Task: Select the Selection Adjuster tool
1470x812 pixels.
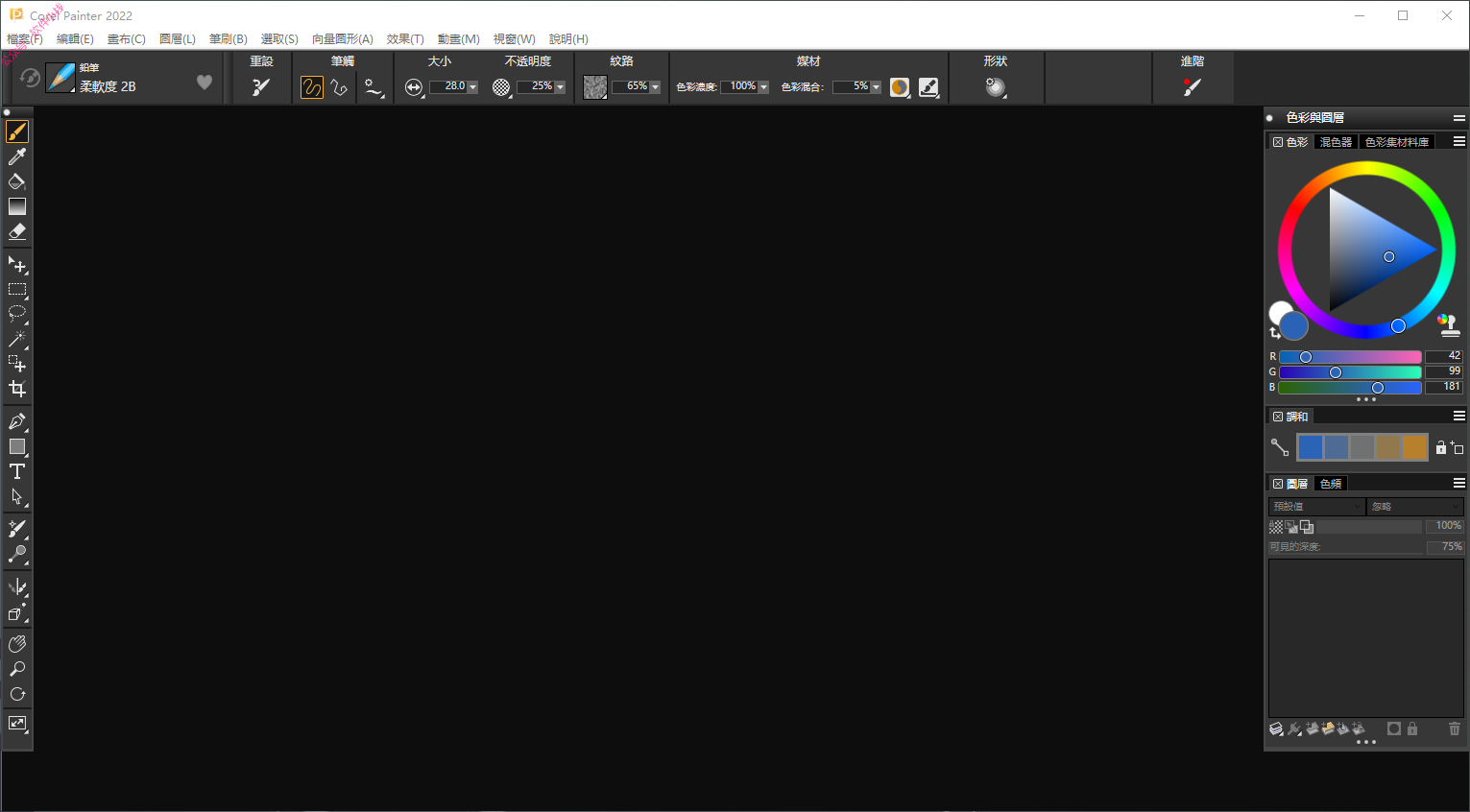Action: (17, 364)
